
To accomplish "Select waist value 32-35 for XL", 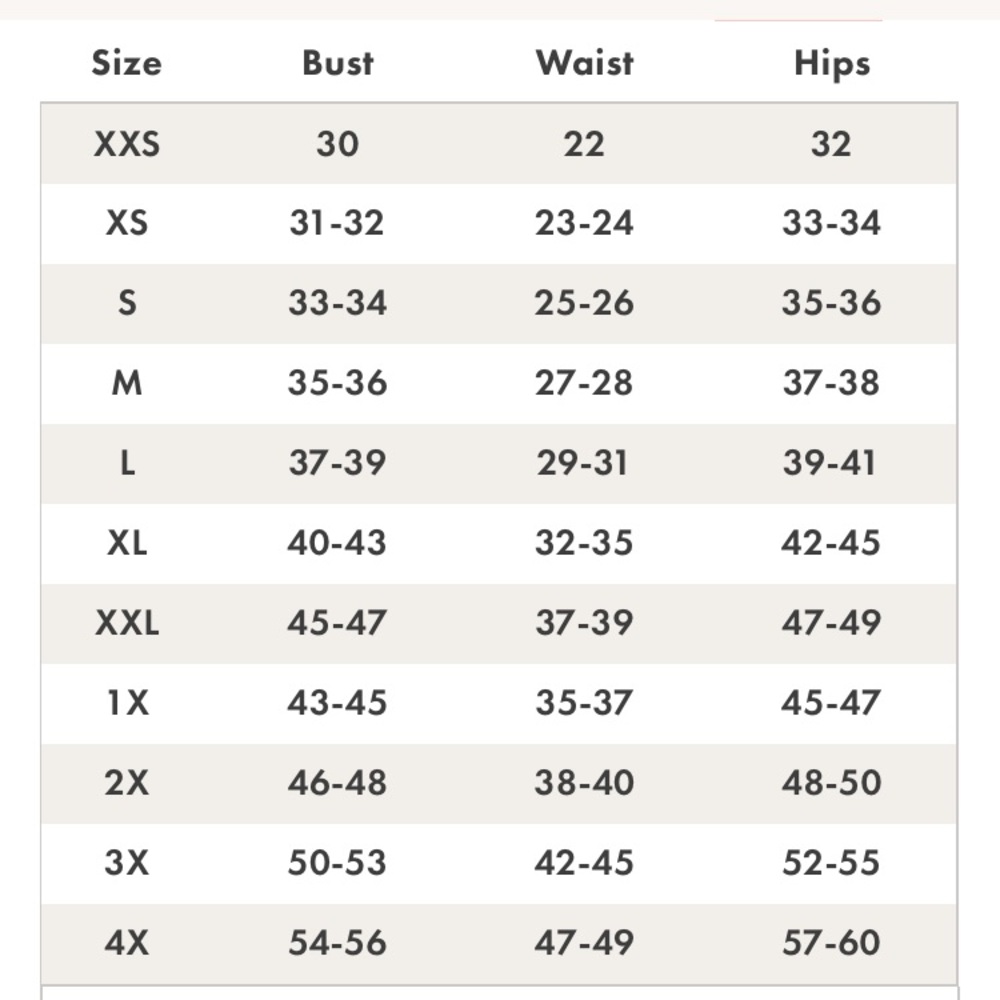I will (x=584, y=543).
